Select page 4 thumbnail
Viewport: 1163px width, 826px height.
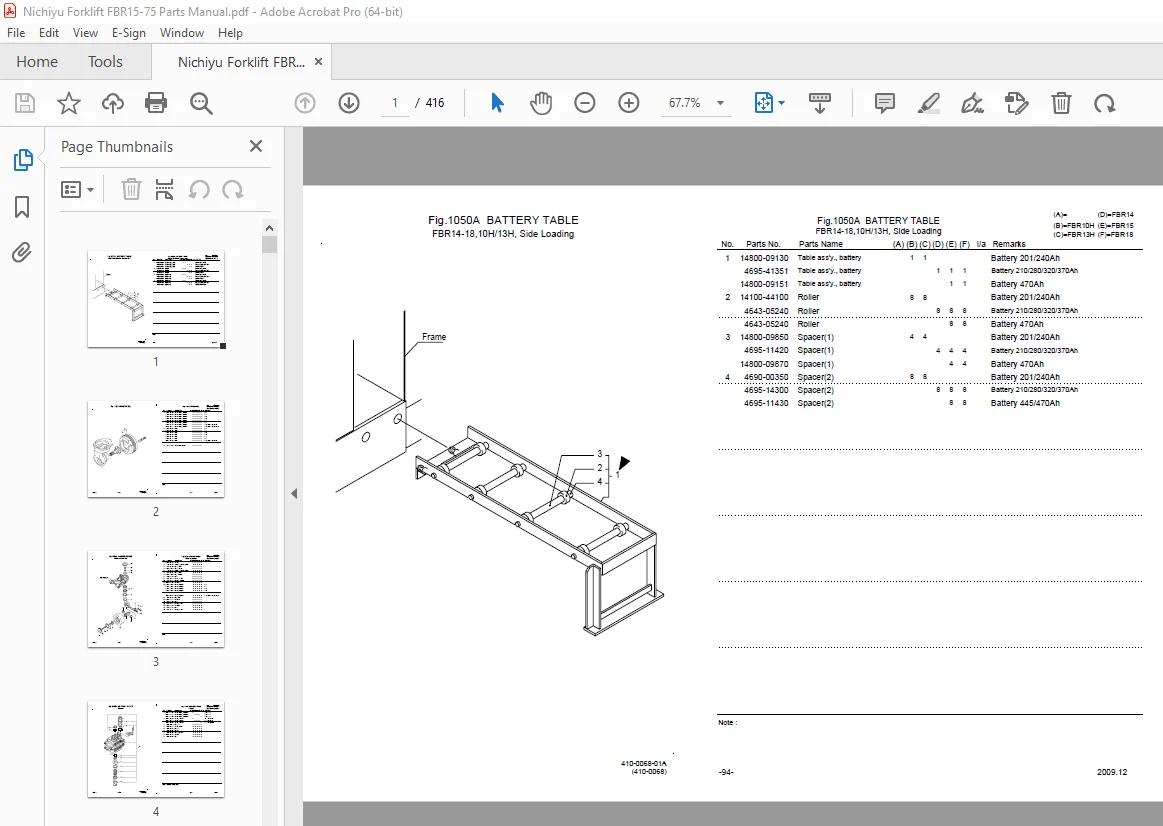click(x=156, y=749)
